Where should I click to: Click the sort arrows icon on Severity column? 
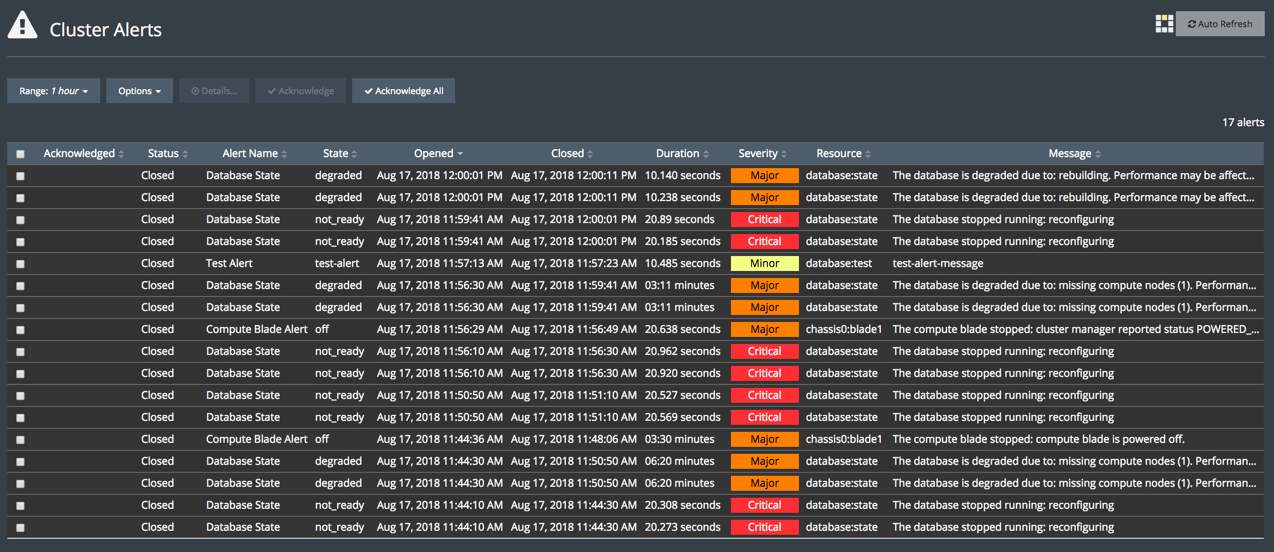pos(784,154)
